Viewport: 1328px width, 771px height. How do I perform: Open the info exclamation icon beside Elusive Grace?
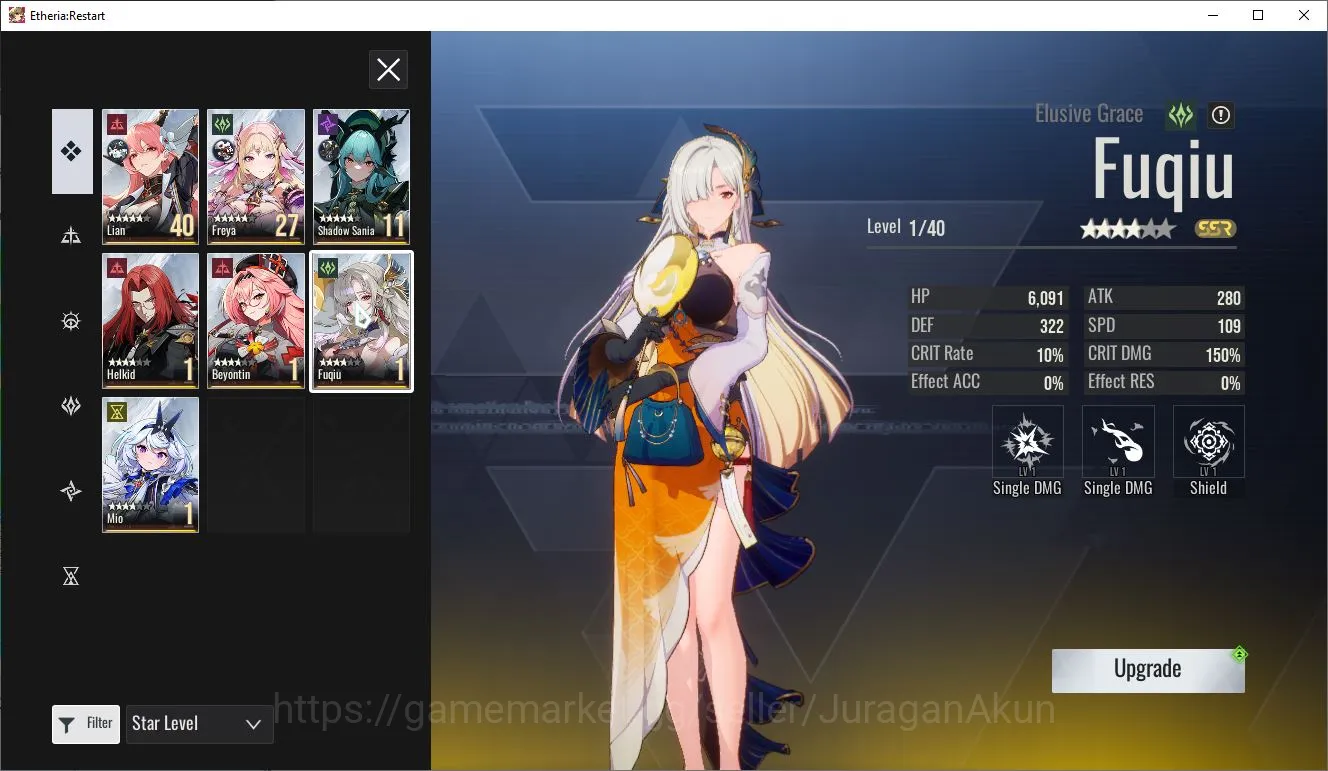coord(1220,115)
